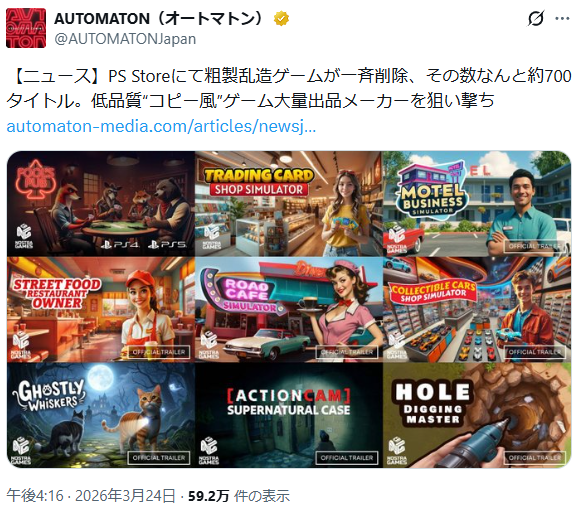Click the 59.2万 件の表示 view count
The image size is (583, 515).
pos(239,496)
